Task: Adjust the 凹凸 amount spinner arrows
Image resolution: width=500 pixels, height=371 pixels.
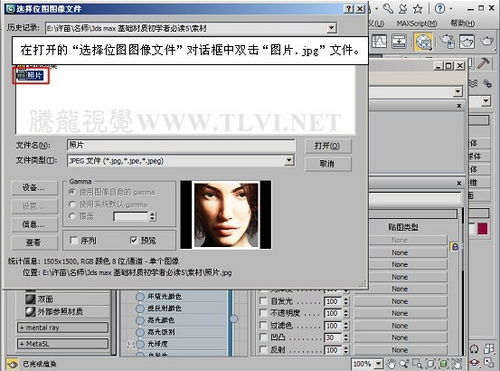Action: coord(346,338)
